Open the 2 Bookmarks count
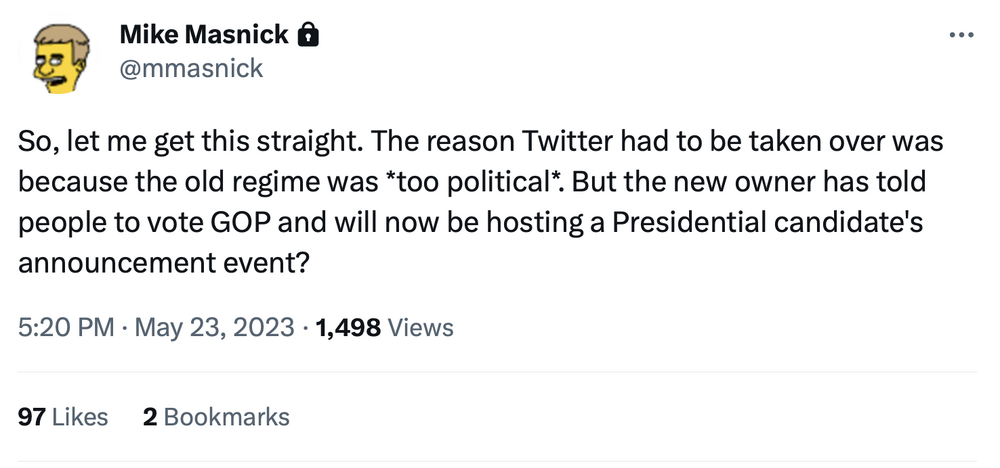Screen dimensions: 1000x468 click(x=216, y=417)
